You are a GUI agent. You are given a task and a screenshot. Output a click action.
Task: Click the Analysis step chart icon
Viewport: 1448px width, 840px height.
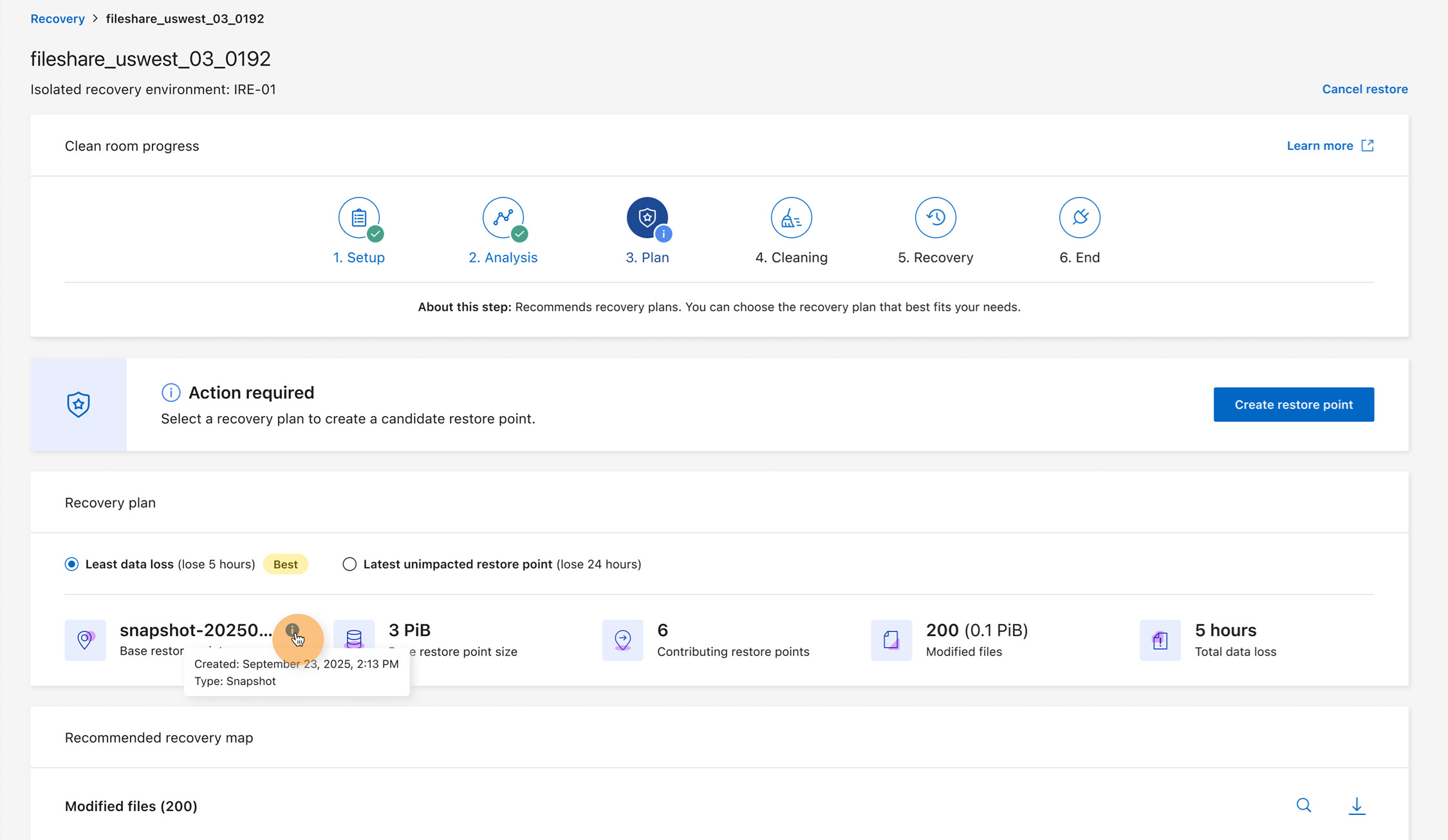click(x=503, y=218)
